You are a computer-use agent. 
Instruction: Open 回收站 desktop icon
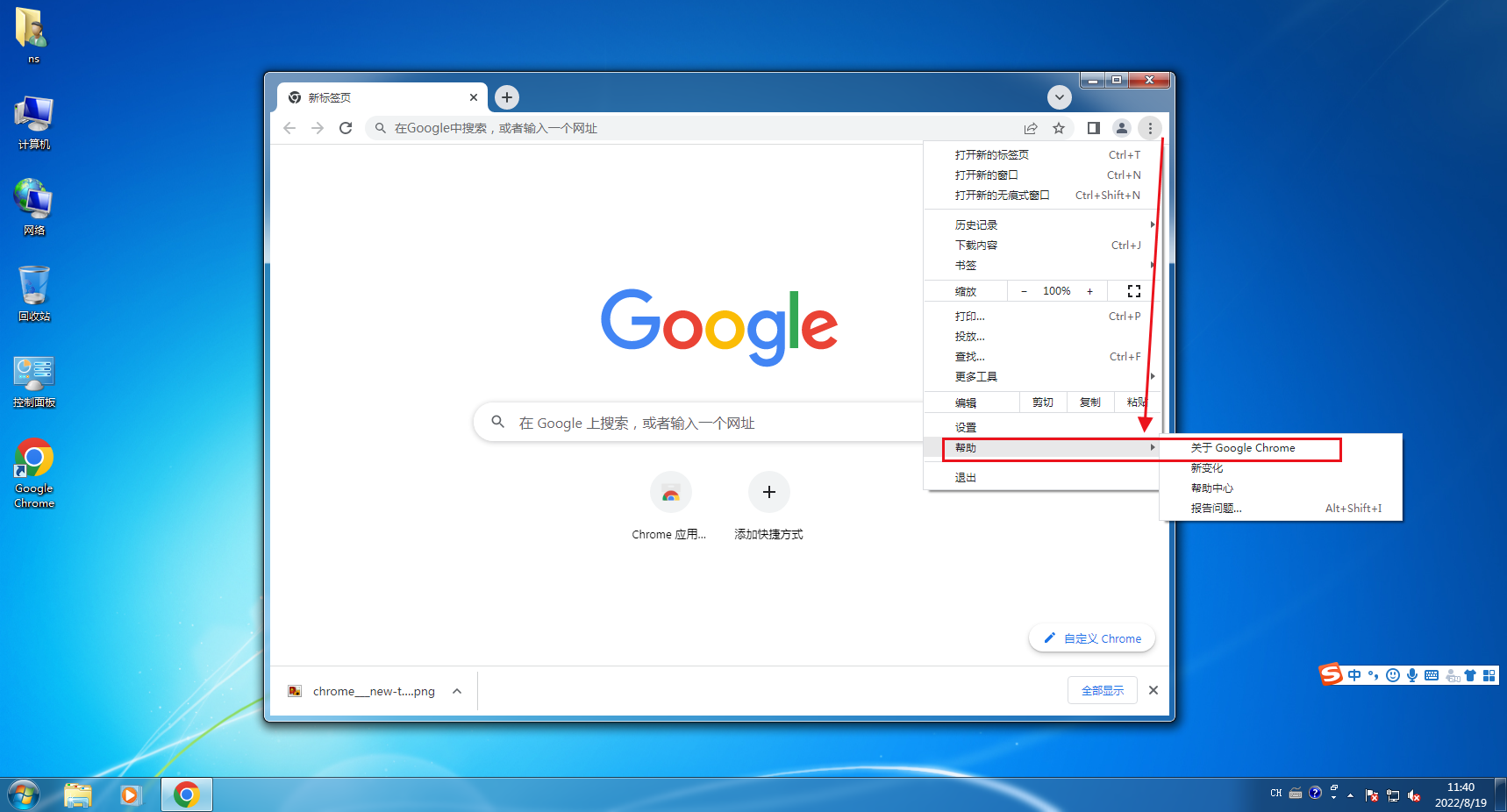pos(34,294)
